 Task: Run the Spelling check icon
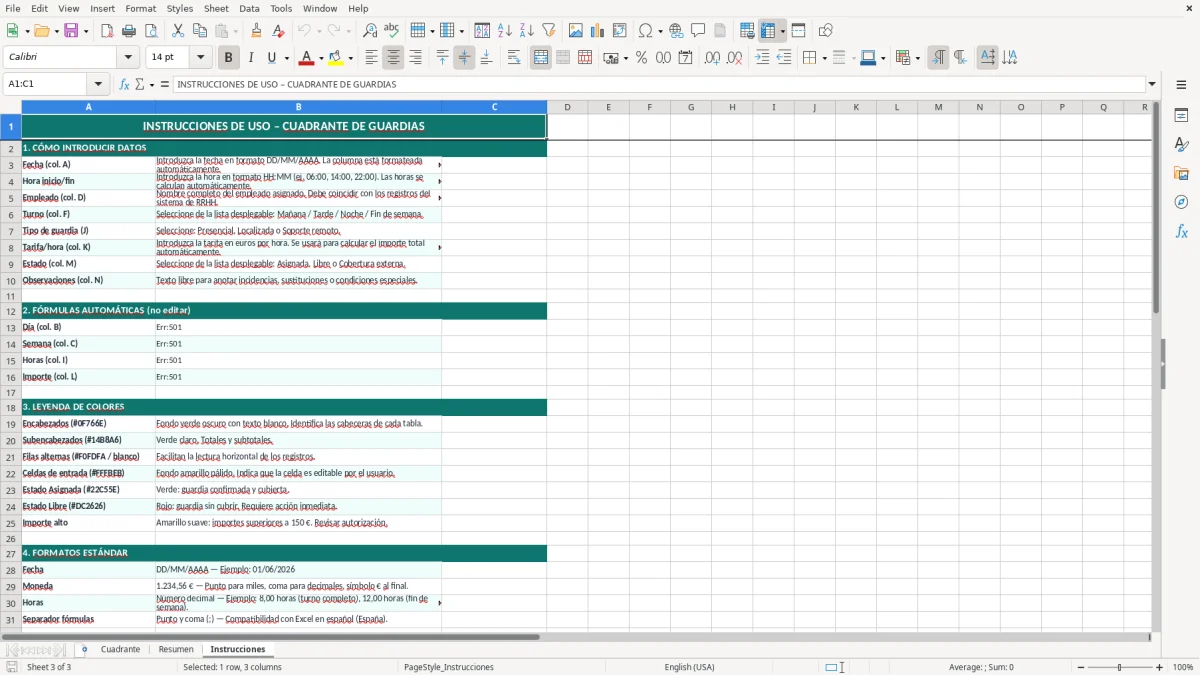tap(392, 31)
